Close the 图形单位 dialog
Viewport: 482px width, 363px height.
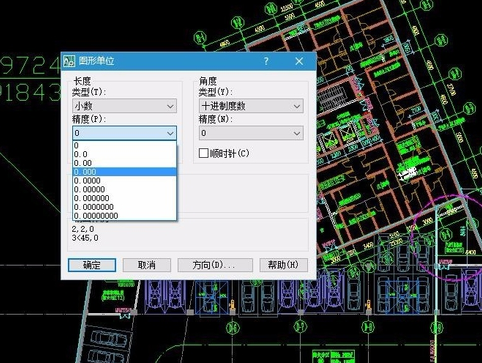[299, 61]
